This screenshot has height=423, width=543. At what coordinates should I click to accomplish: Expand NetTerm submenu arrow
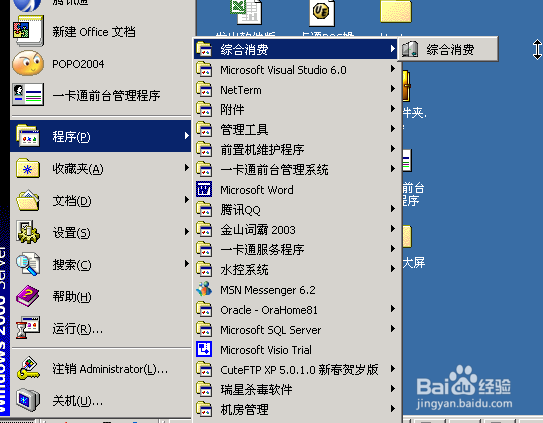pos(393,89)
